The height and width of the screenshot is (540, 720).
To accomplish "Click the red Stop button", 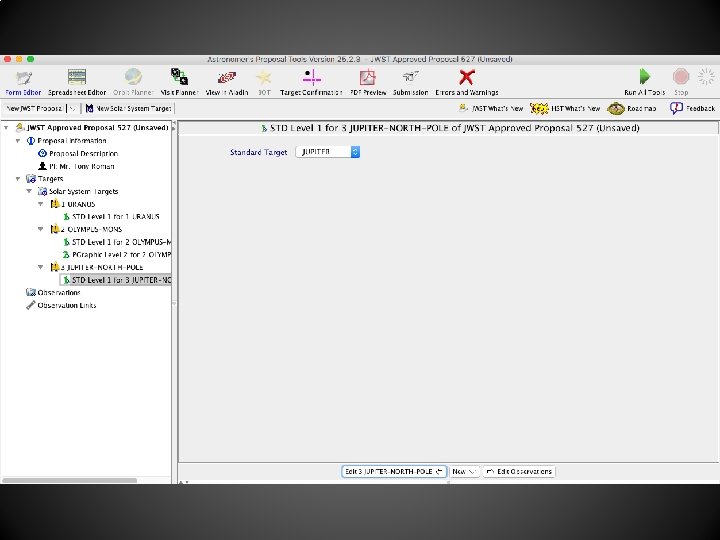I will pyautogui.click(x=681, y=83).
